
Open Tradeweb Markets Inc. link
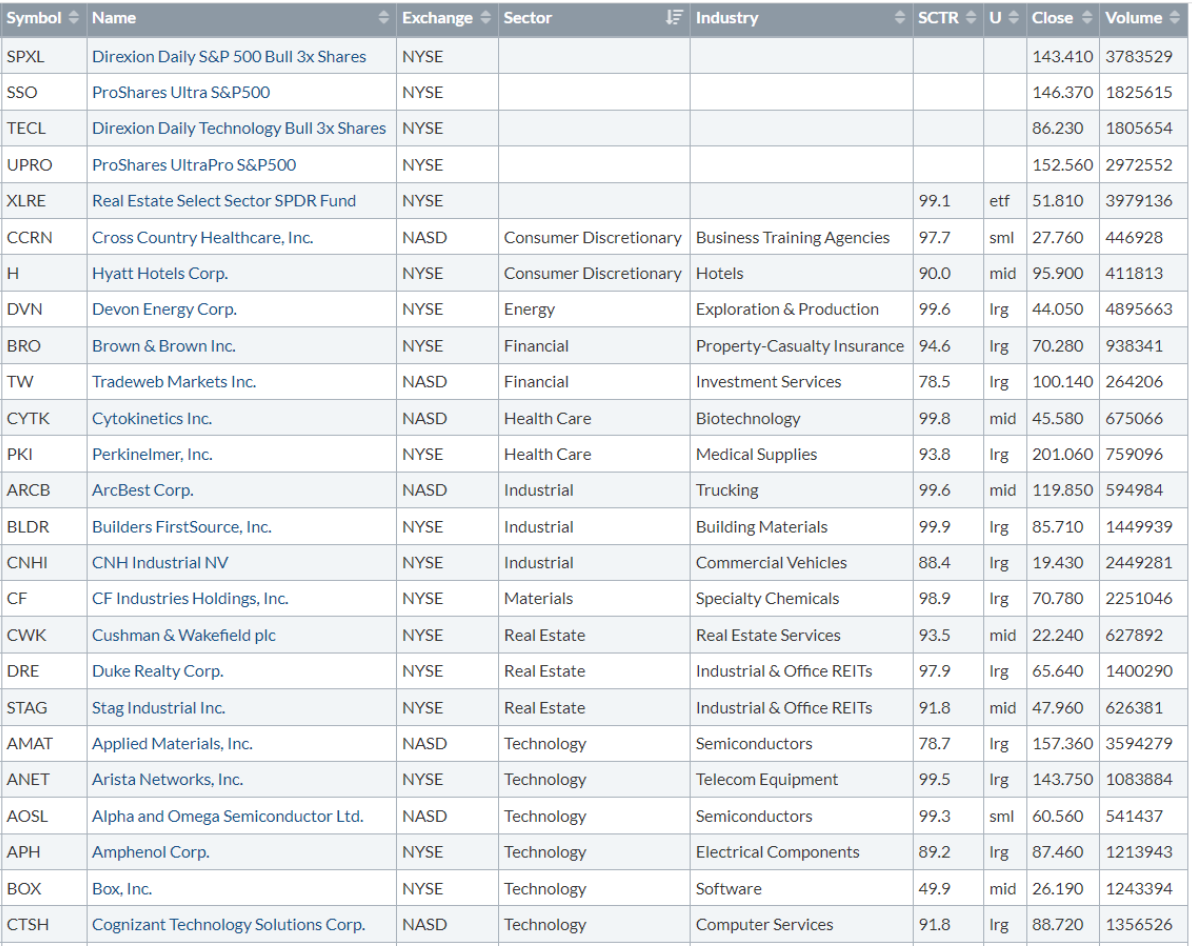[x=173, y=381]
